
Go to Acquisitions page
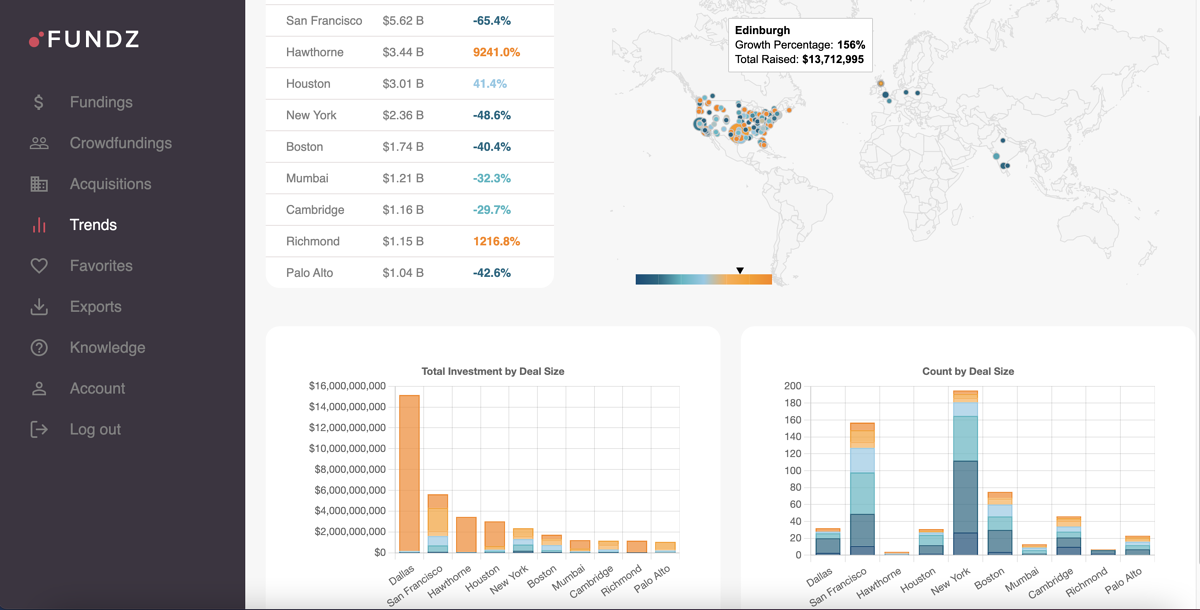click(111, 184)
